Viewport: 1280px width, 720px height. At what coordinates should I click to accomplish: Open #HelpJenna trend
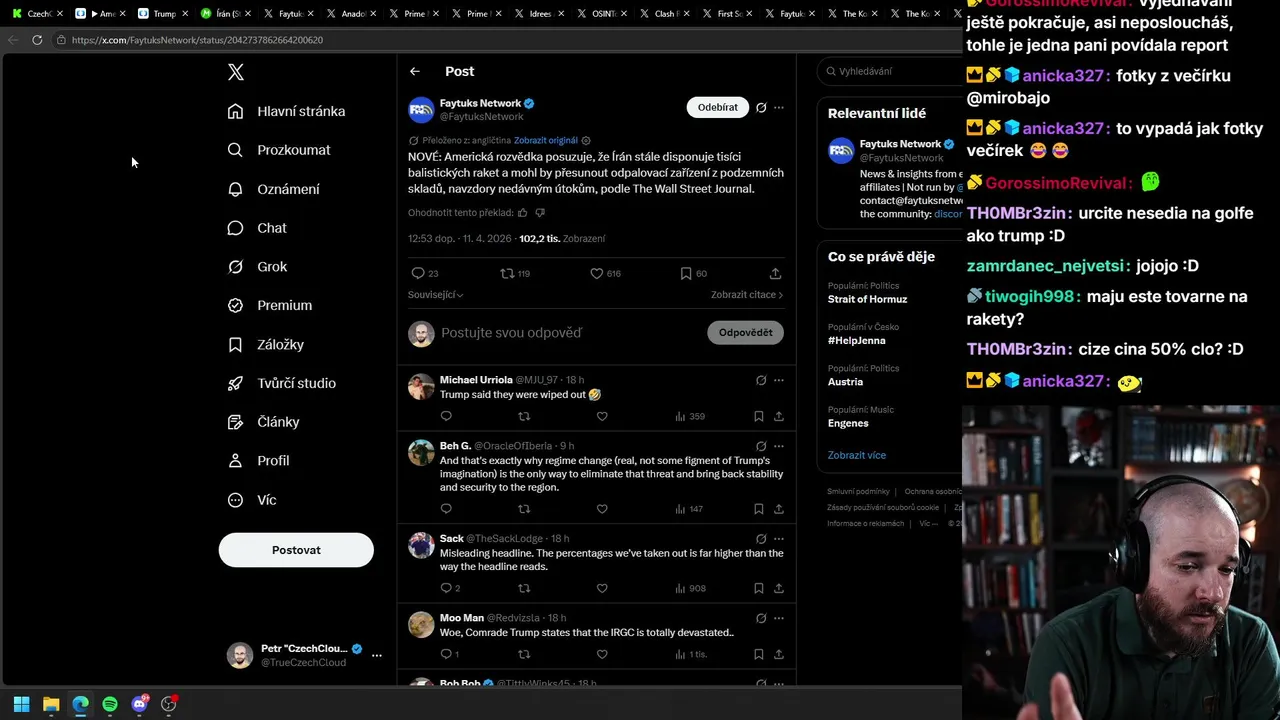click(x=856, y=340)
